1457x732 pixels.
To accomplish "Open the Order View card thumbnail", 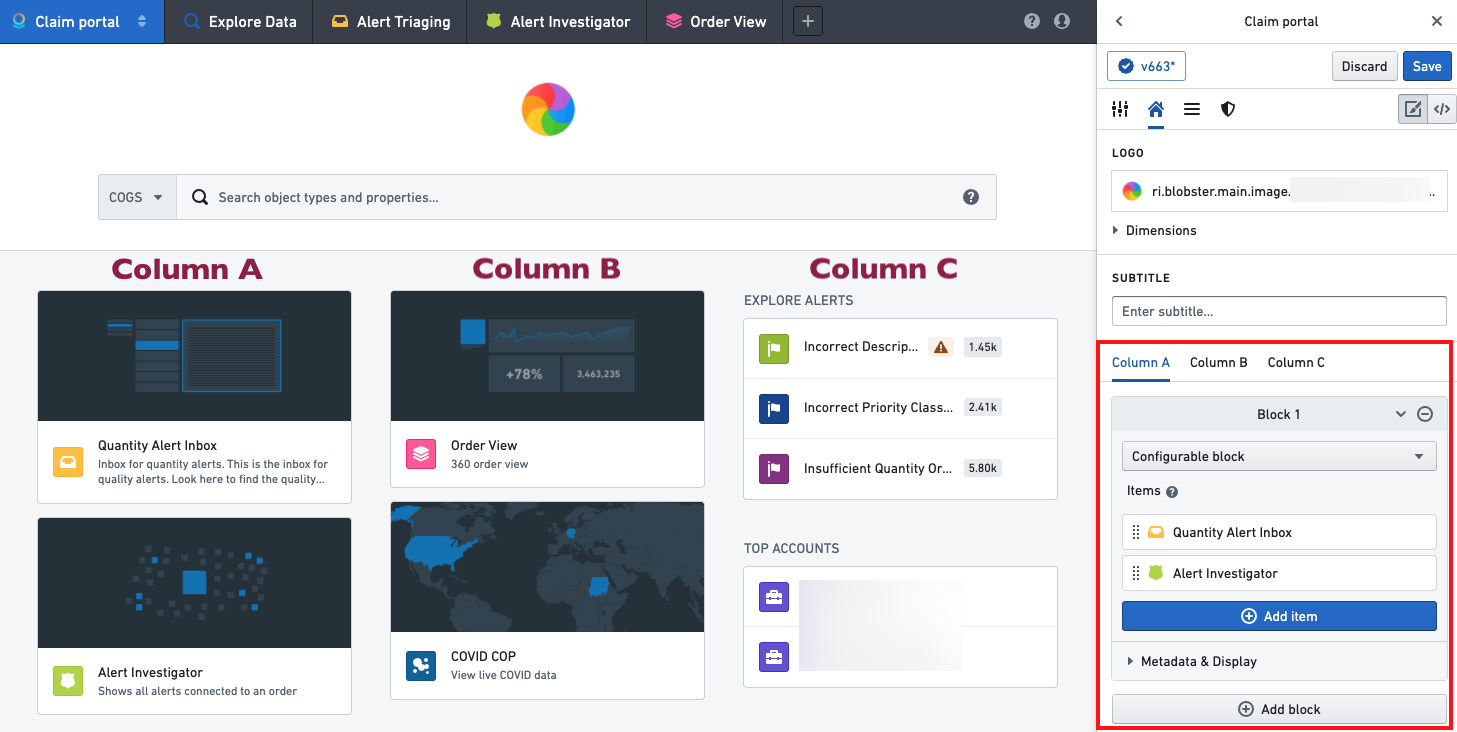I will click(x=547, y=356).
